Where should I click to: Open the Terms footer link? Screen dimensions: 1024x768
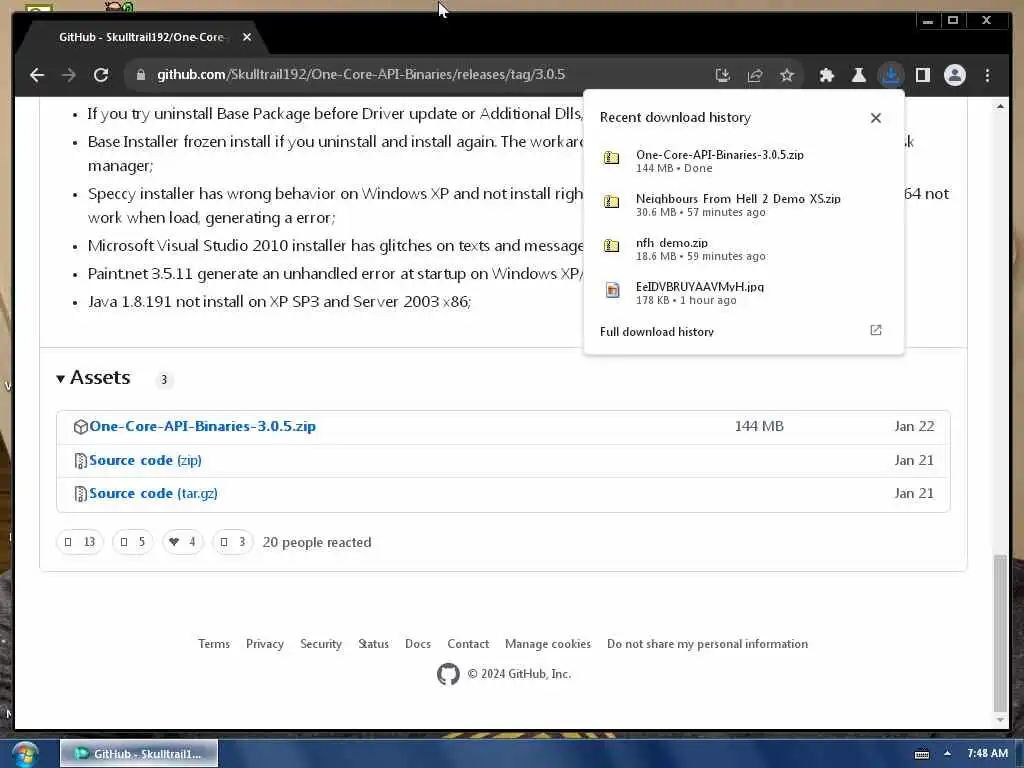(x=214, y=644)
